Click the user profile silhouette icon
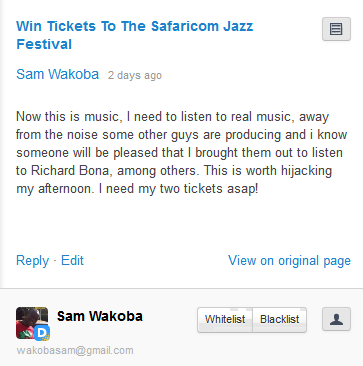Image resolution: width=363 pixels, height=366 pixels. [x=336, y=319]
